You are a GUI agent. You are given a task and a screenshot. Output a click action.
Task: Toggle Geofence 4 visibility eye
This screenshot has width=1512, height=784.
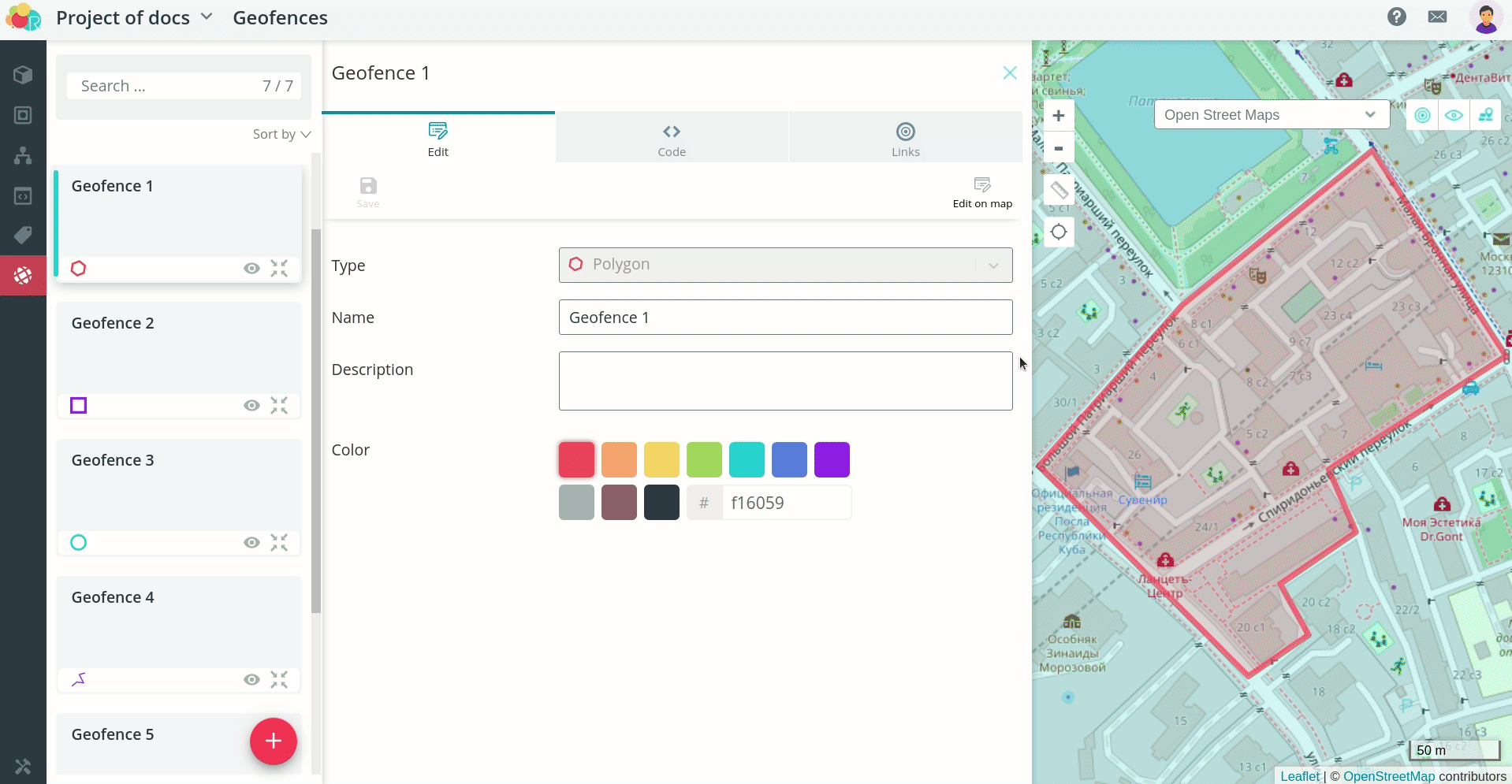pyautogui.click(x=251, y=680)
